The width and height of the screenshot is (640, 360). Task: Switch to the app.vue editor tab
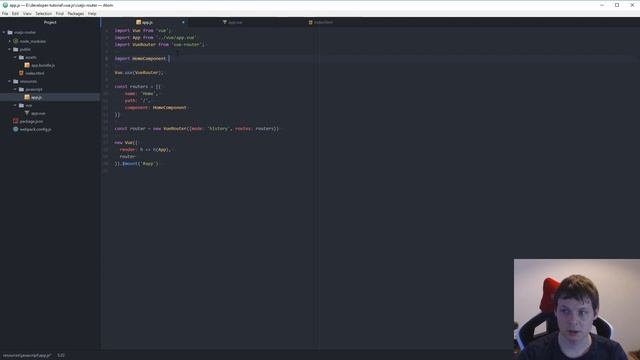233,22
